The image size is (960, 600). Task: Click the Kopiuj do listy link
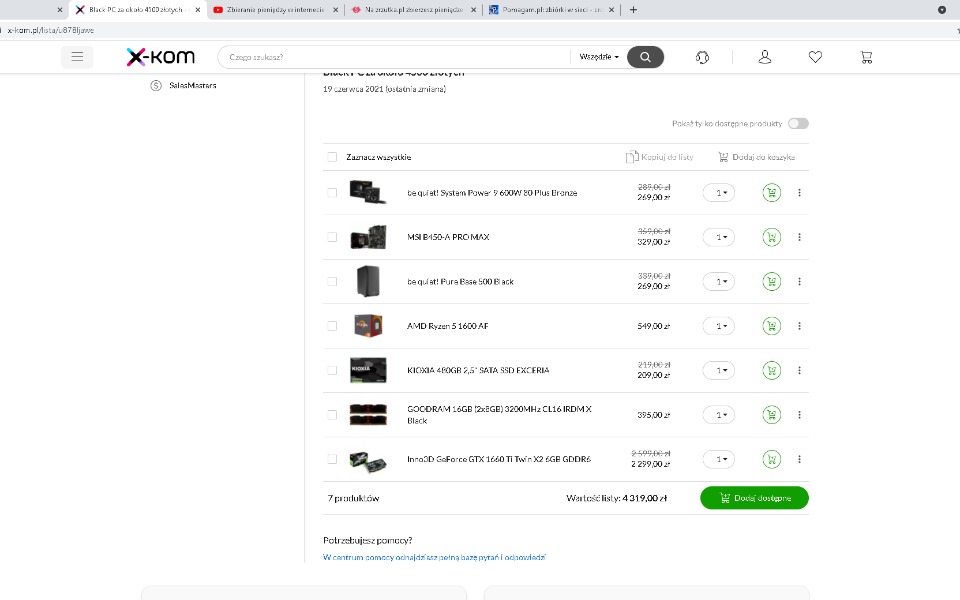coord(659,157)
